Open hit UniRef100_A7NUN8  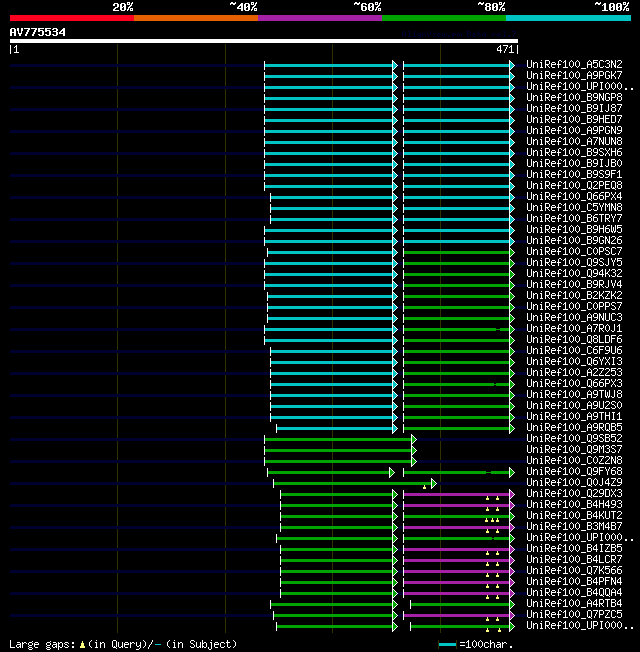click(574, 141)
